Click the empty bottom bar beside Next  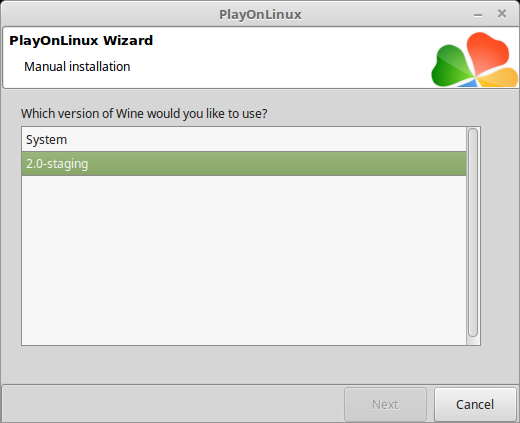coord(173,403)
